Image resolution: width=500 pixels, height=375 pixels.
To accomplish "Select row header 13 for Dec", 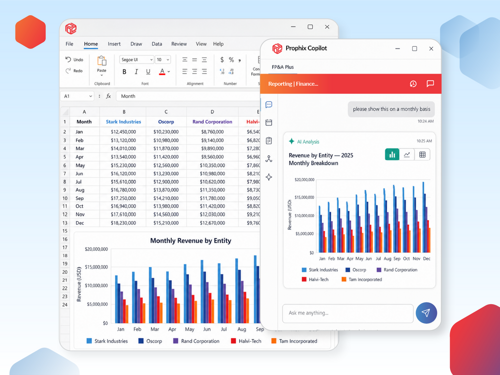I will click(x=65, y=223).
